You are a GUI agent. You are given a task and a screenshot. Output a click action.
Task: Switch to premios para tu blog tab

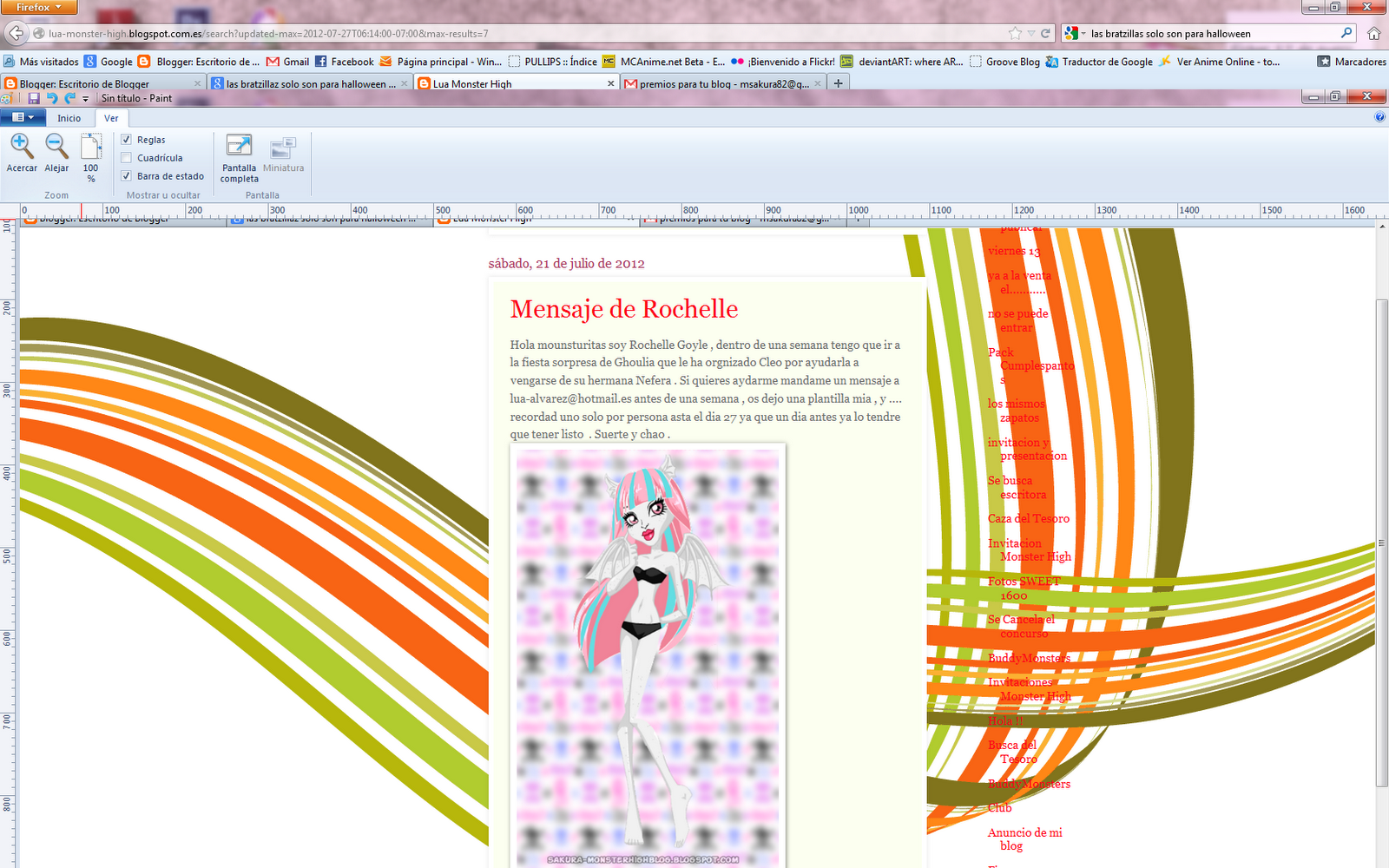pos(723,83)
